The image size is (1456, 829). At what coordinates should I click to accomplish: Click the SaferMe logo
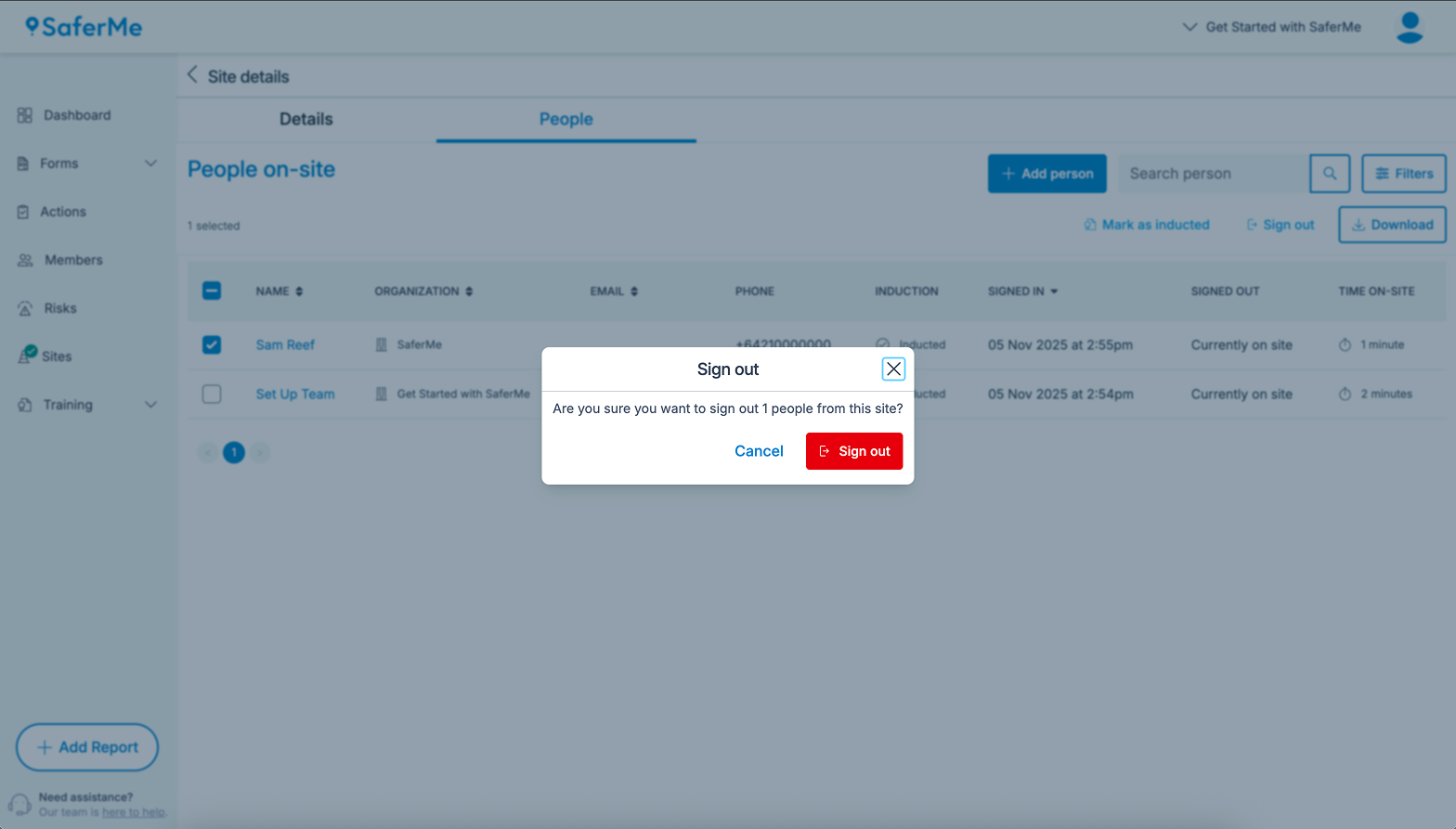click(x=84, y=27)
